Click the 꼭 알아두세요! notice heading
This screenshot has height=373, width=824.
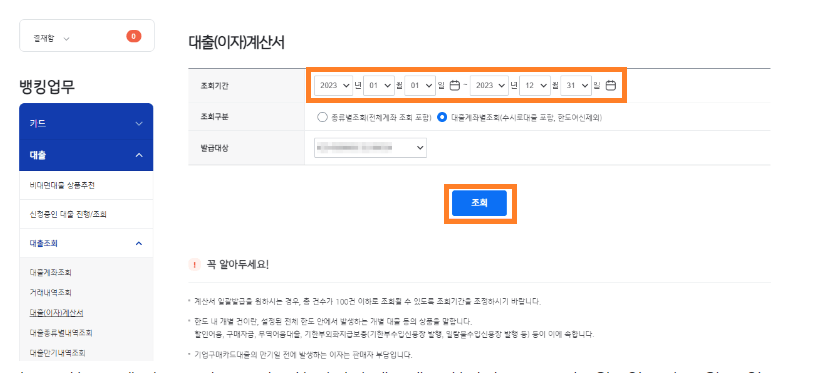point(238,264)
